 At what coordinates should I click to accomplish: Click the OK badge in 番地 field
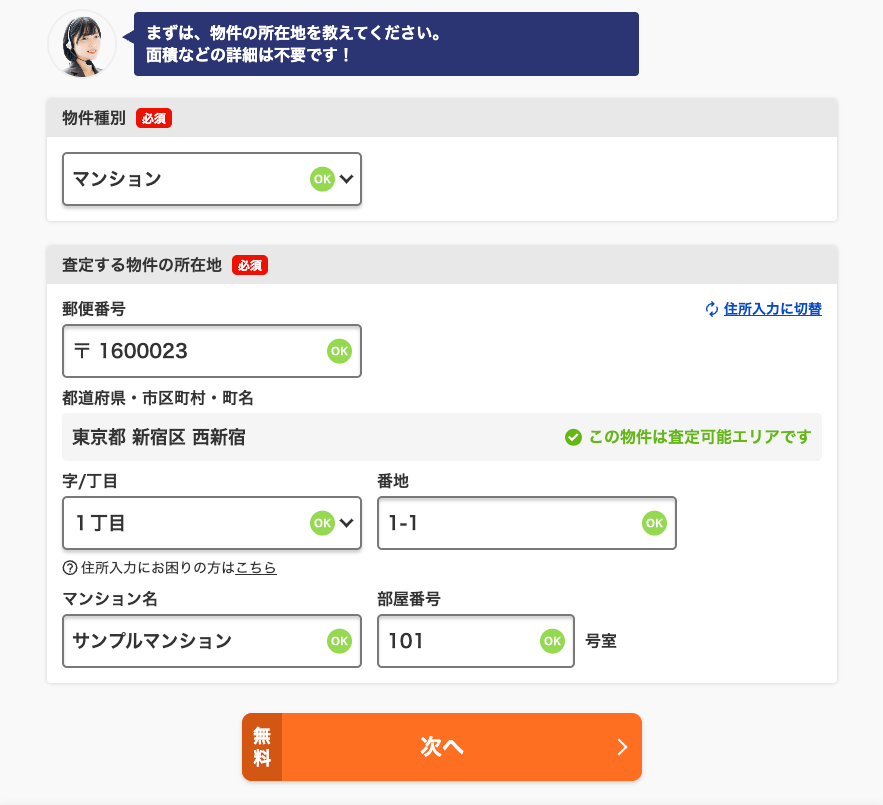(x=654, y=523)
